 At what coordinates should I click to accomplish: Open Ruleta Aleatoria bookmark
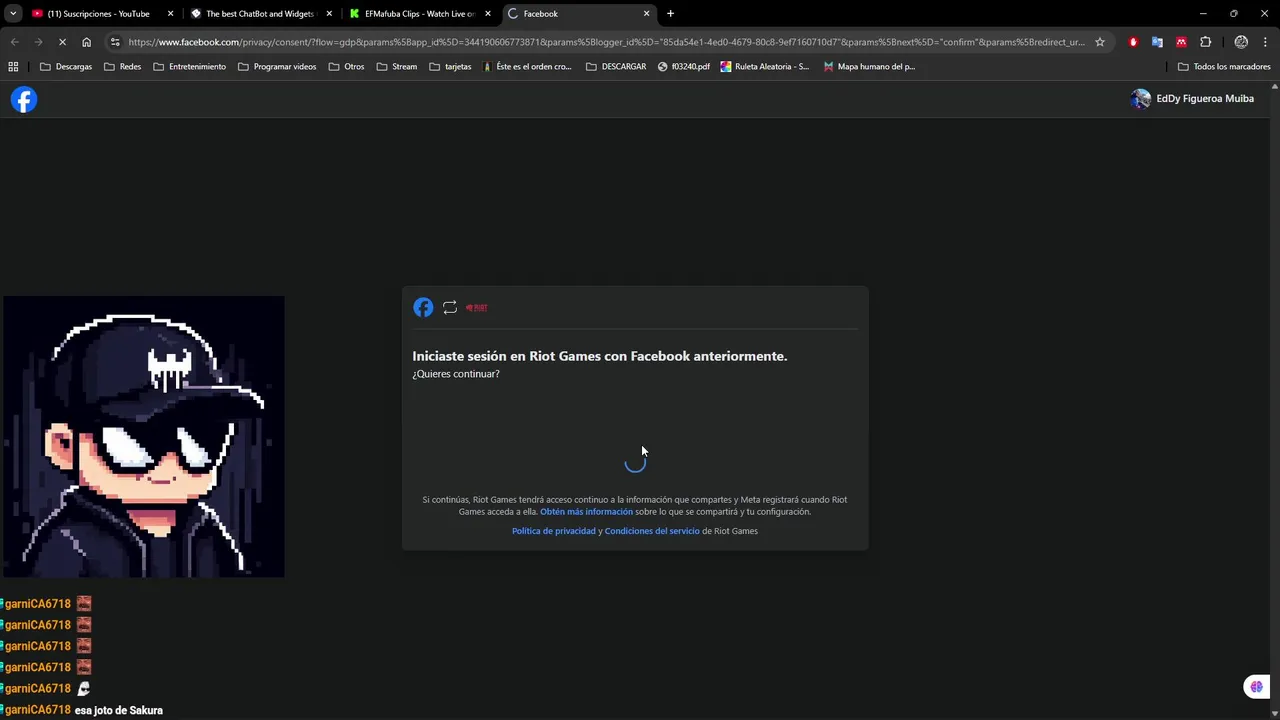coord(765,67)
